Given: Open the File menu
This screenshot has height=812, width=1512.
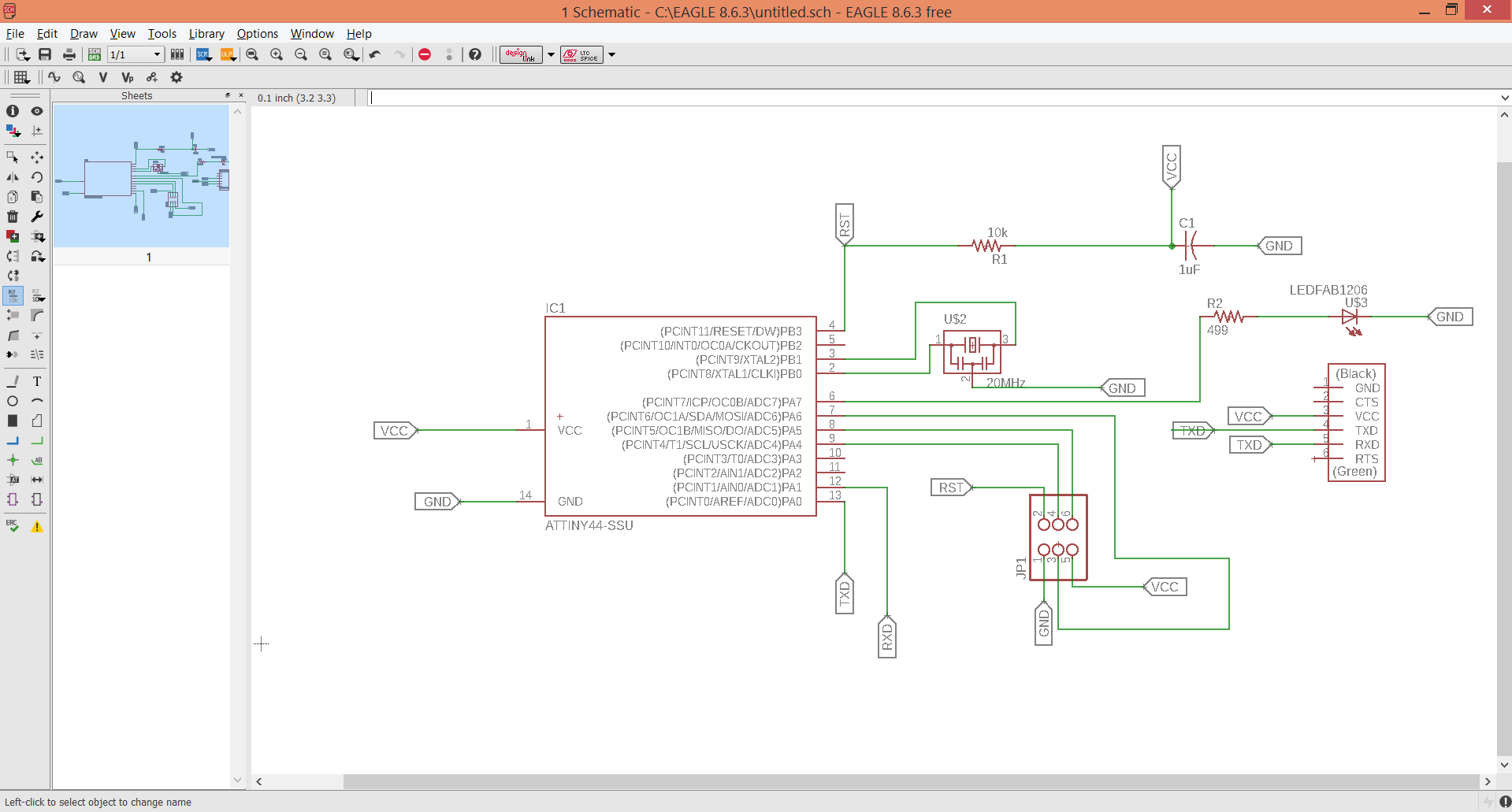Looking at the screenshot, I should pyautogui.click(x=15, y=34).
